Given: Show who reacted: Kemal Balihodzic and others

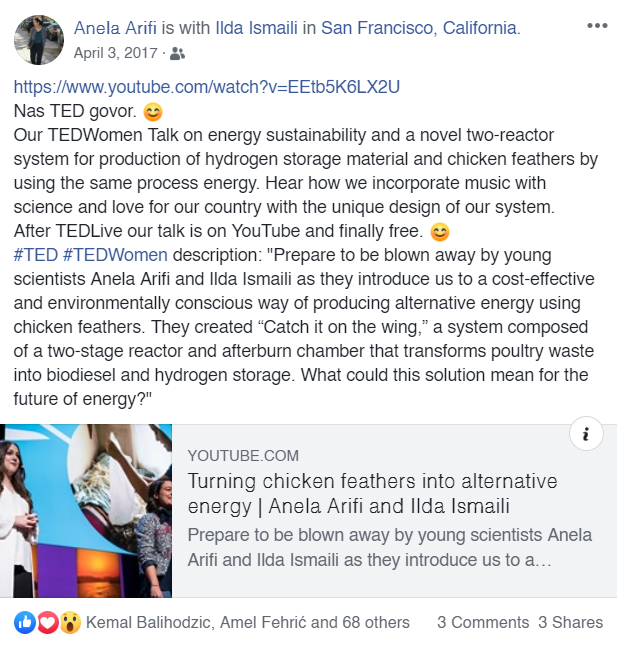Looking at the screenshot, I should coord(248,622).
